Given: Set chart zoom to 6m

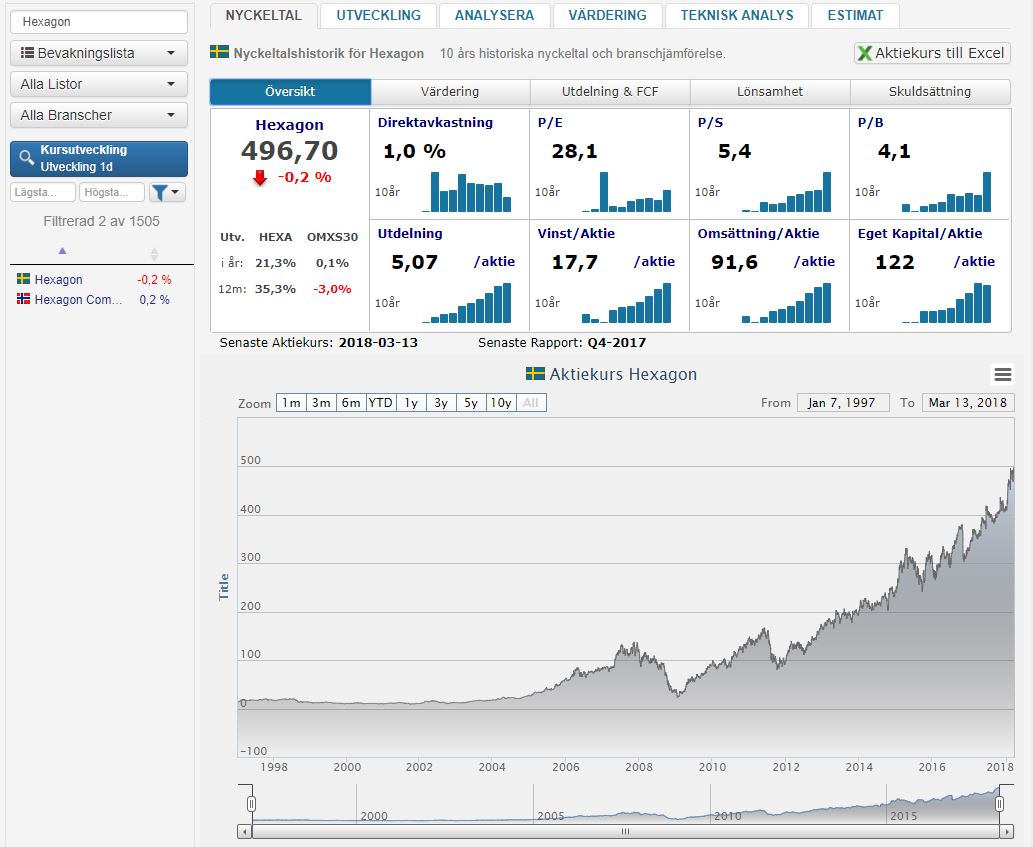Looking at the screenshot, I should tap(350, 402).
